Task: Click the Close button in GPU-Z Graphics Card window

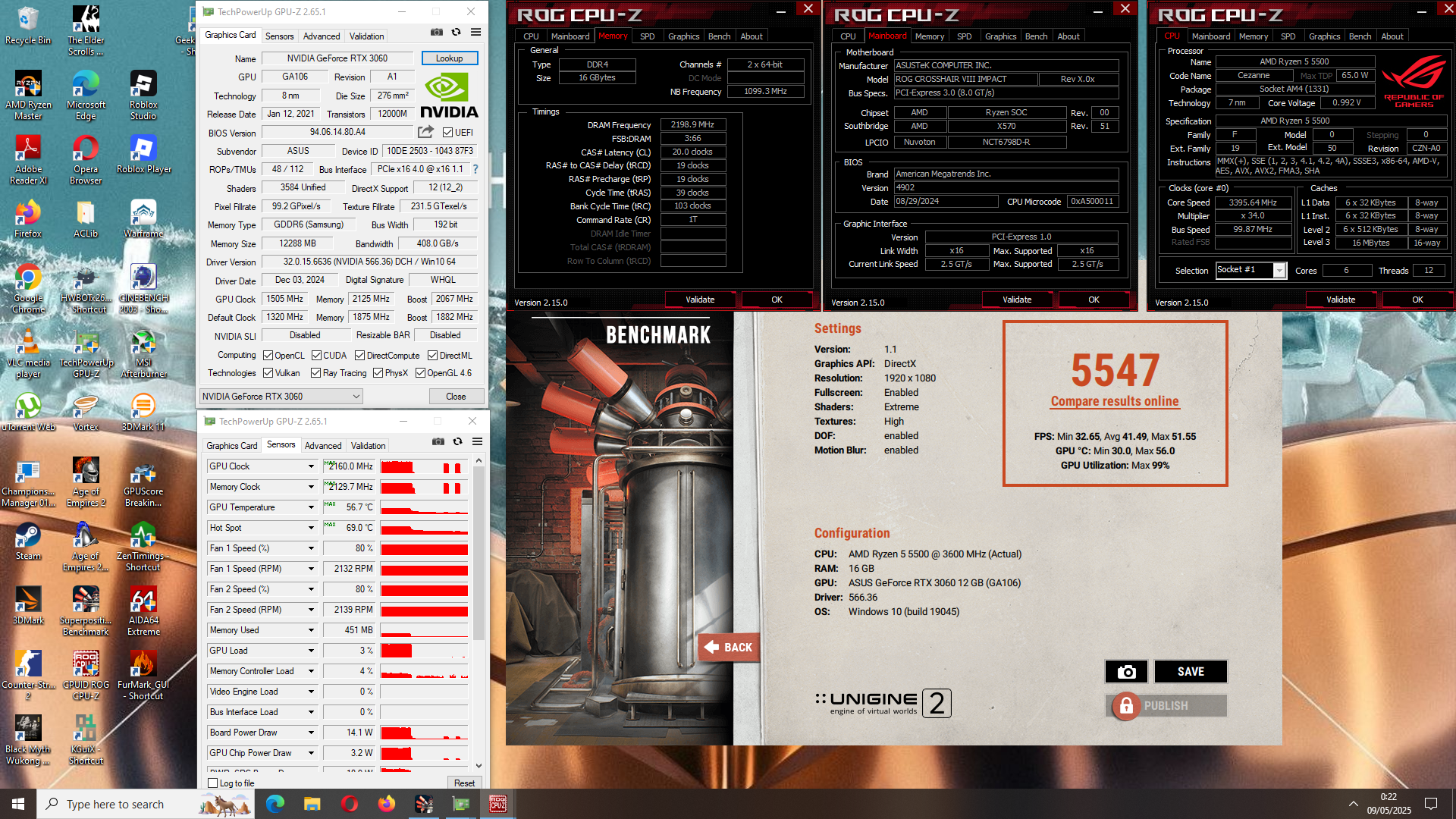Action: click(x=456, y=397)
